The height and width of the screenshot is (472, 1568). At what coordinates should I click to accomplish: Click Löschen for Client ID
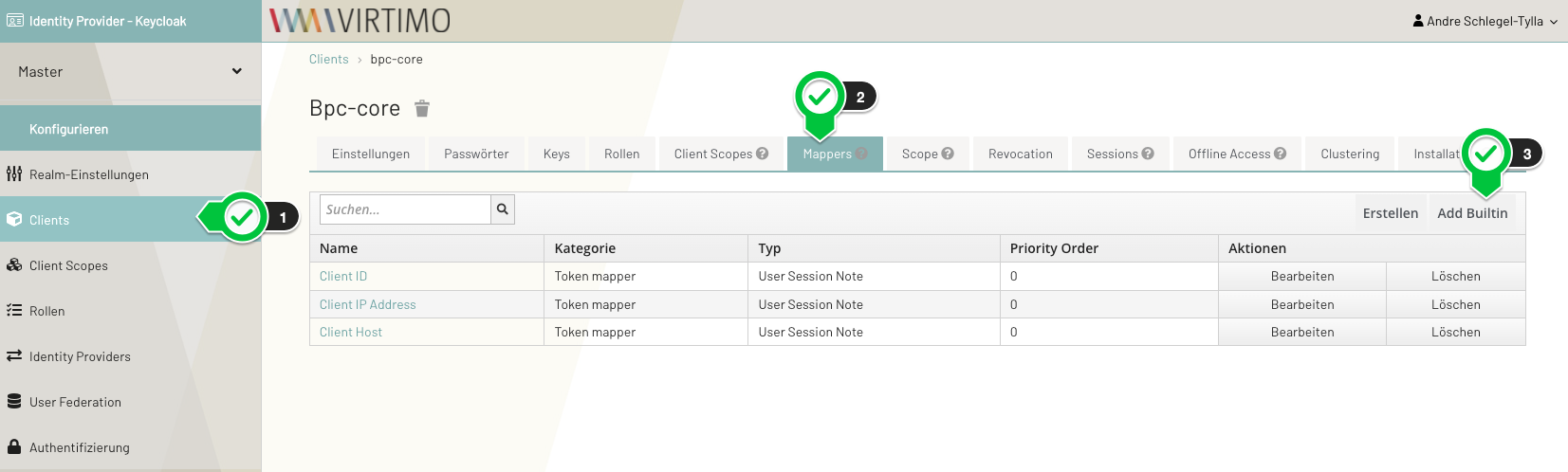coord(1456,277)
